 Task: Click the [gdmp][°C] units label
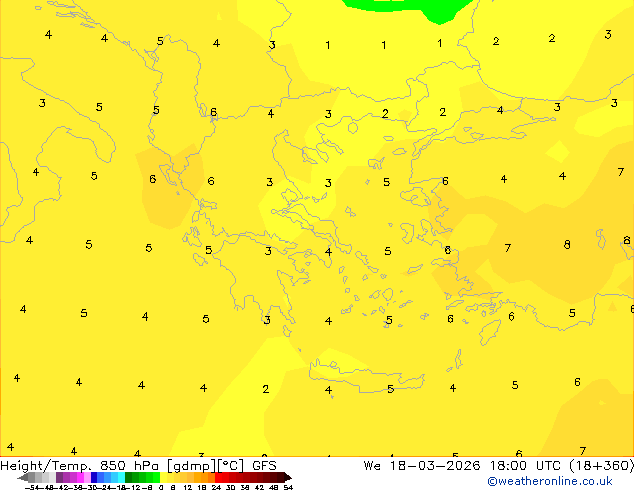click(x=205, y=466)
